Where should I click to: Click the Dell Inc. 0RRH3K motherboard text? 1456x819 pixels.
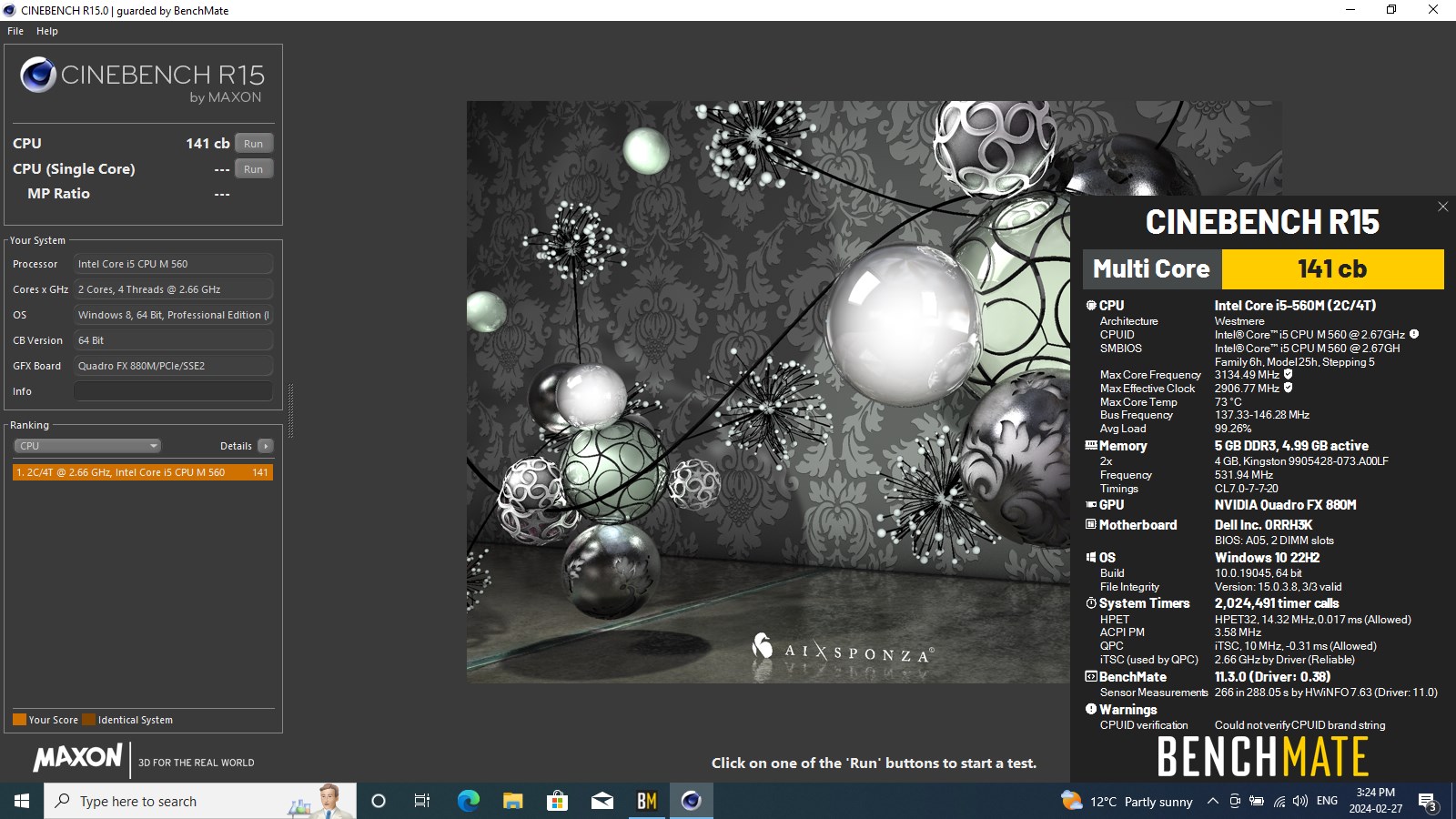pos(1263,525)
